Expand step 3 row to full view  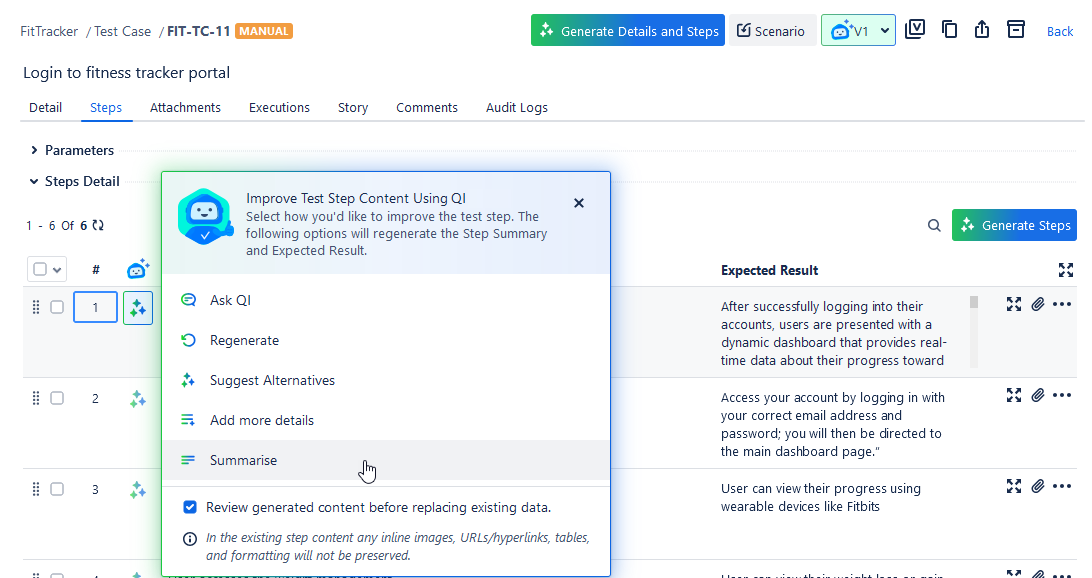[1014, 487]
